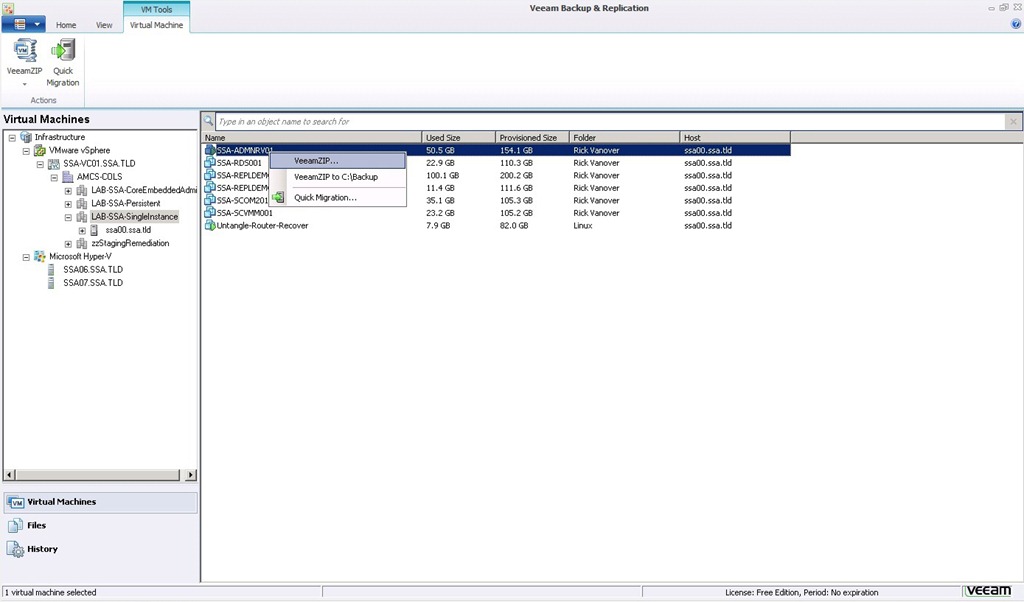This screenshot has width=1024, height=602.
Task: Open the Virtual Machines navigation pane
Action: pyautogui.click(x=101, y=502)
